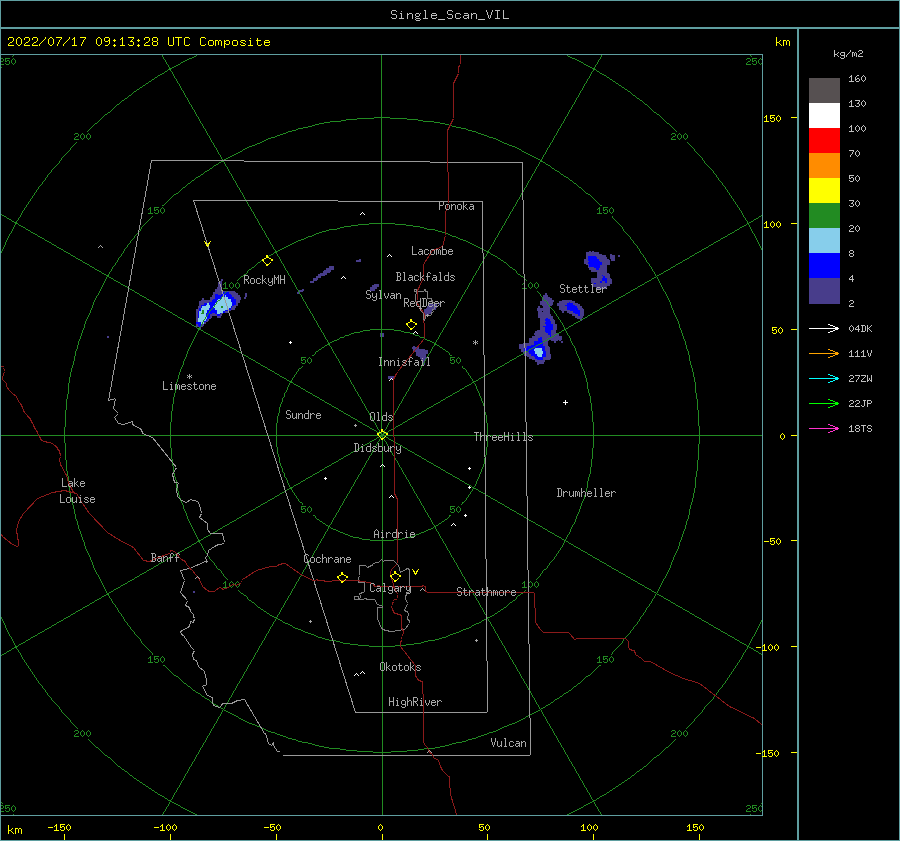Image resolution: width=900 pixels, height=841 pixels.
Task: Click the storm cell west of RockyMH
Action: tap(218, 305)
